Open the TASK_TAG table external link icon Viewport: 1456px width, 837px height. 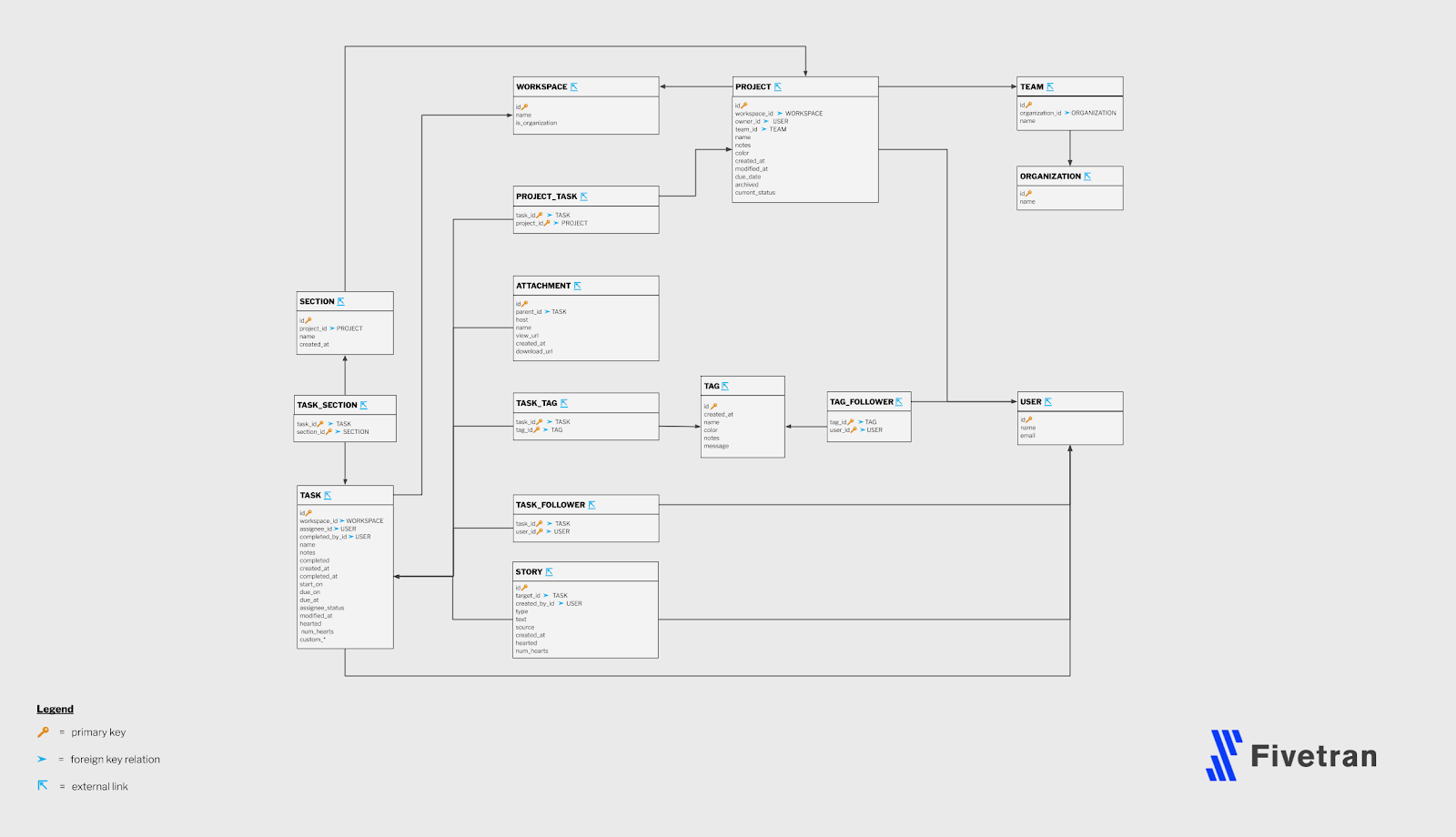[564, 403]
